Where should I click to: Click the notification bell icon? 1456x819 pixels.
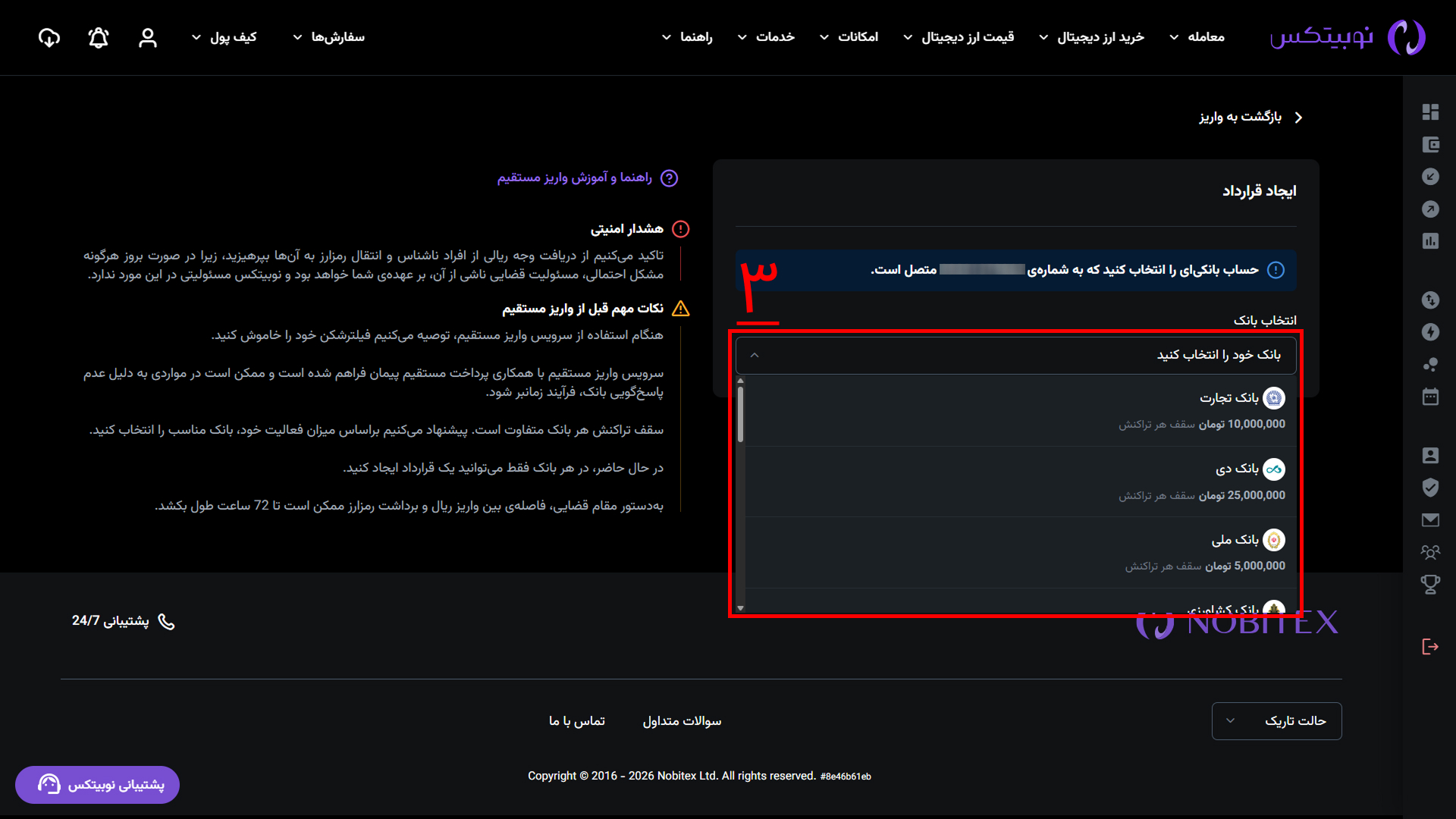pyautogui.click(x=99, y=38)
